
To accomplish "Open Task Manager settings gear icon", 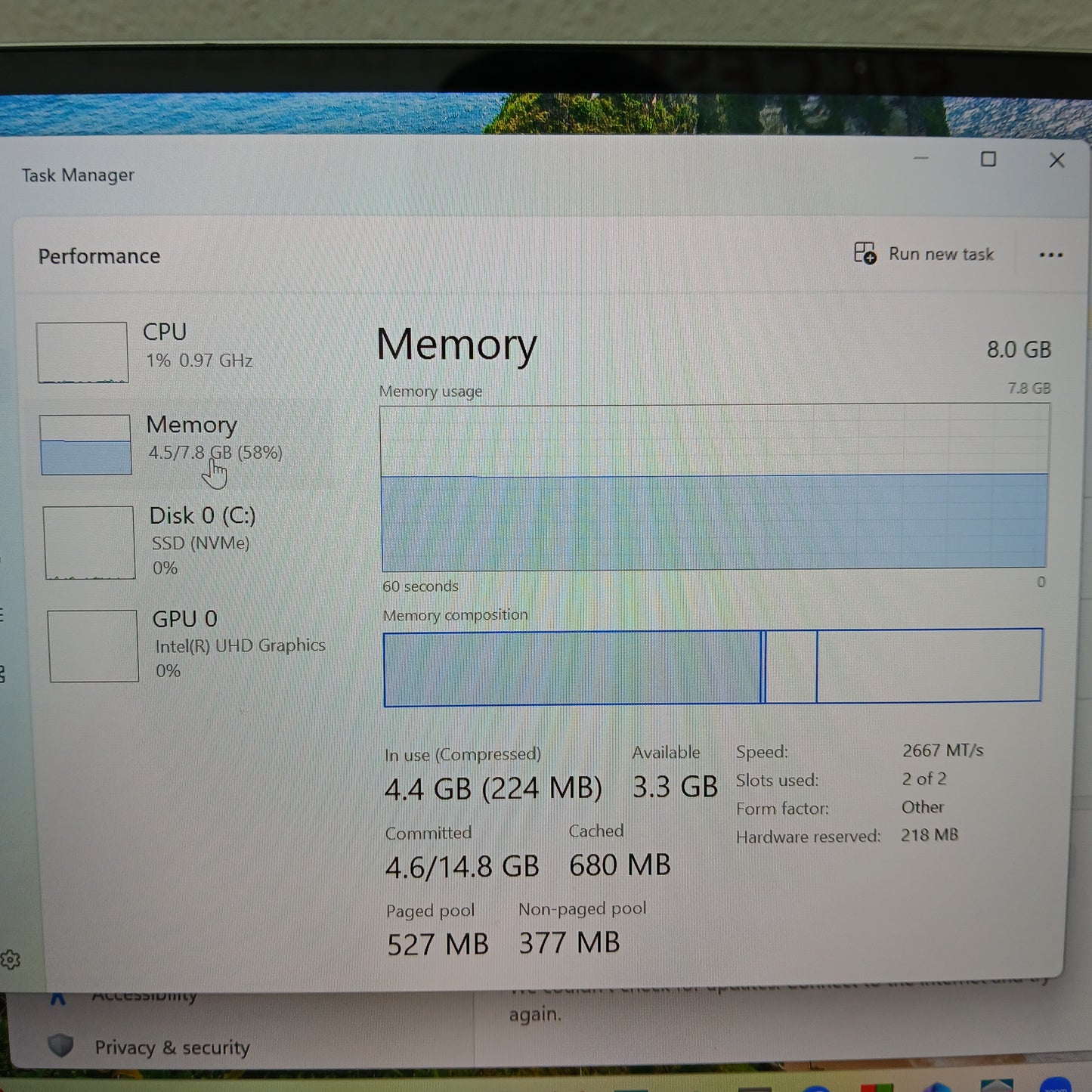I will [11, 960].
